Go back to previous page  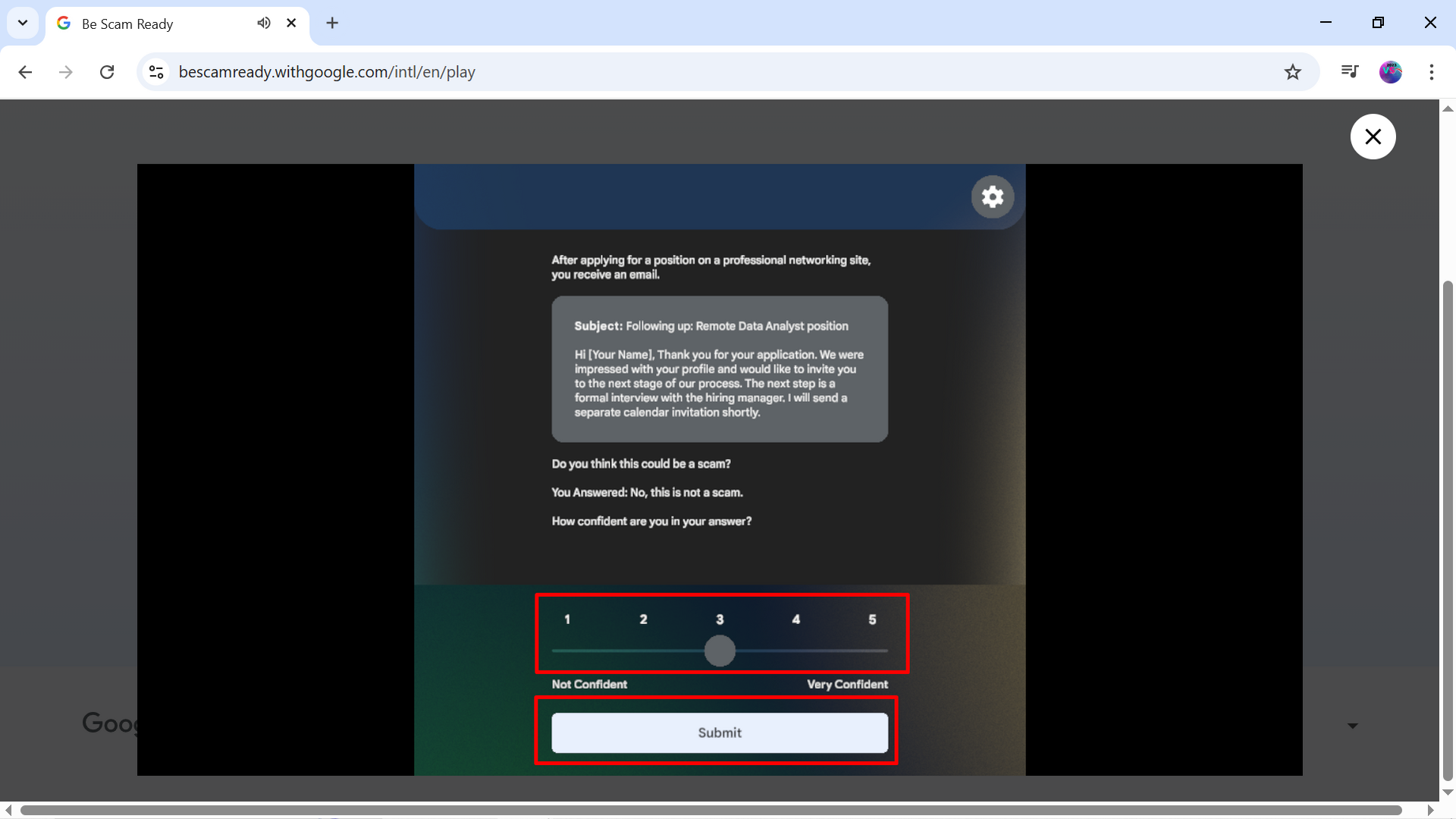coord(25,72)
